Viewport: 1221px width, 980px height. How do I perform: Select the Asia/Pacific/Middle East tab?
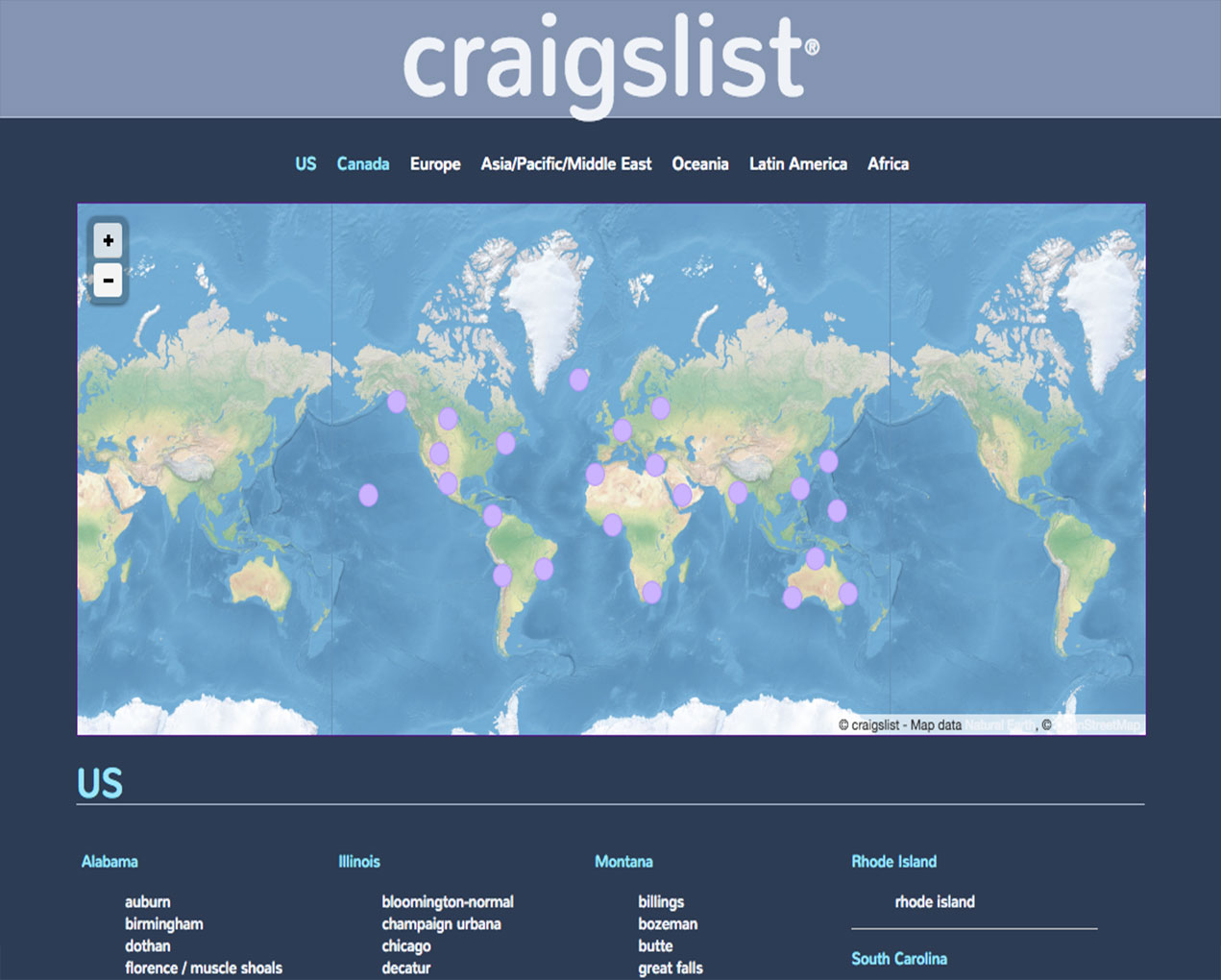(x=566, y=163)
